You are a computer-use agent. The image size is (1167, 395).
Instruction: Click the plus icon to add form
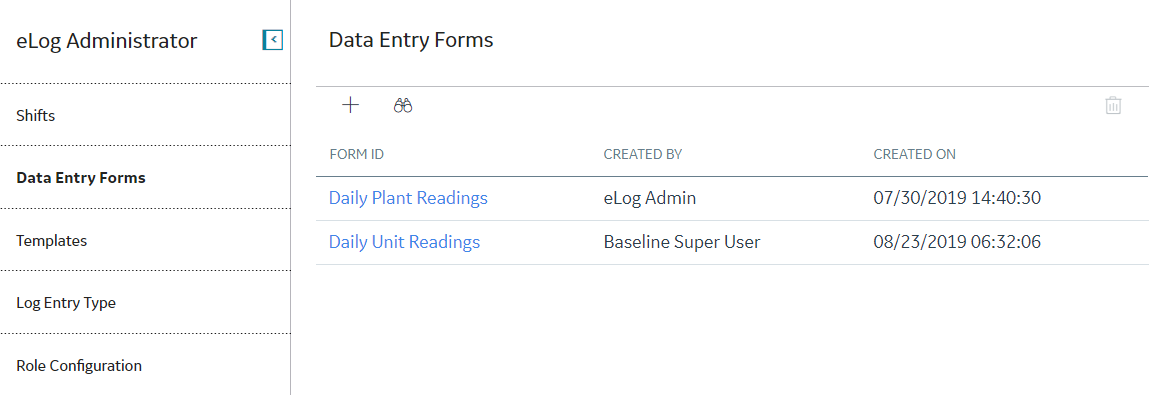click(x=351, y=105)
